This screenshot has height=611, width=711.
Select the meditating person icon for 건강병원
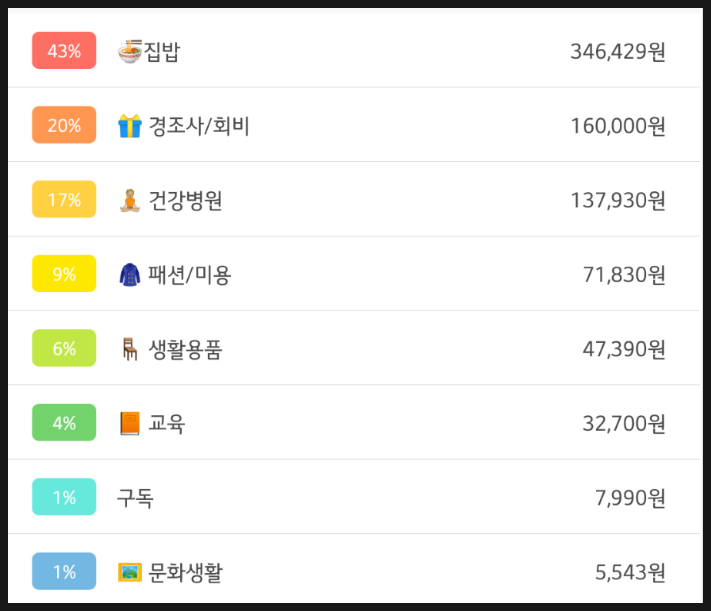130,200
